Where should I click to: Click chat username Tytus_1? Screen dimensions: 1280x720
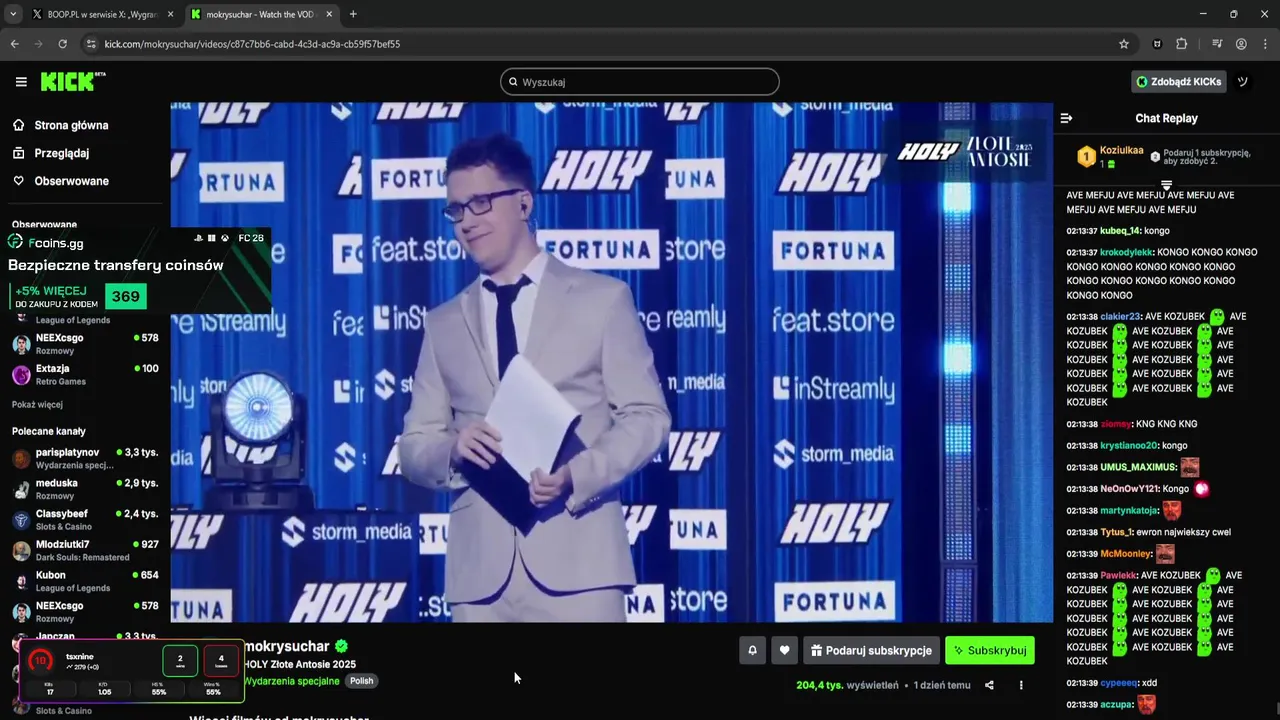(x=1115, y=532)
